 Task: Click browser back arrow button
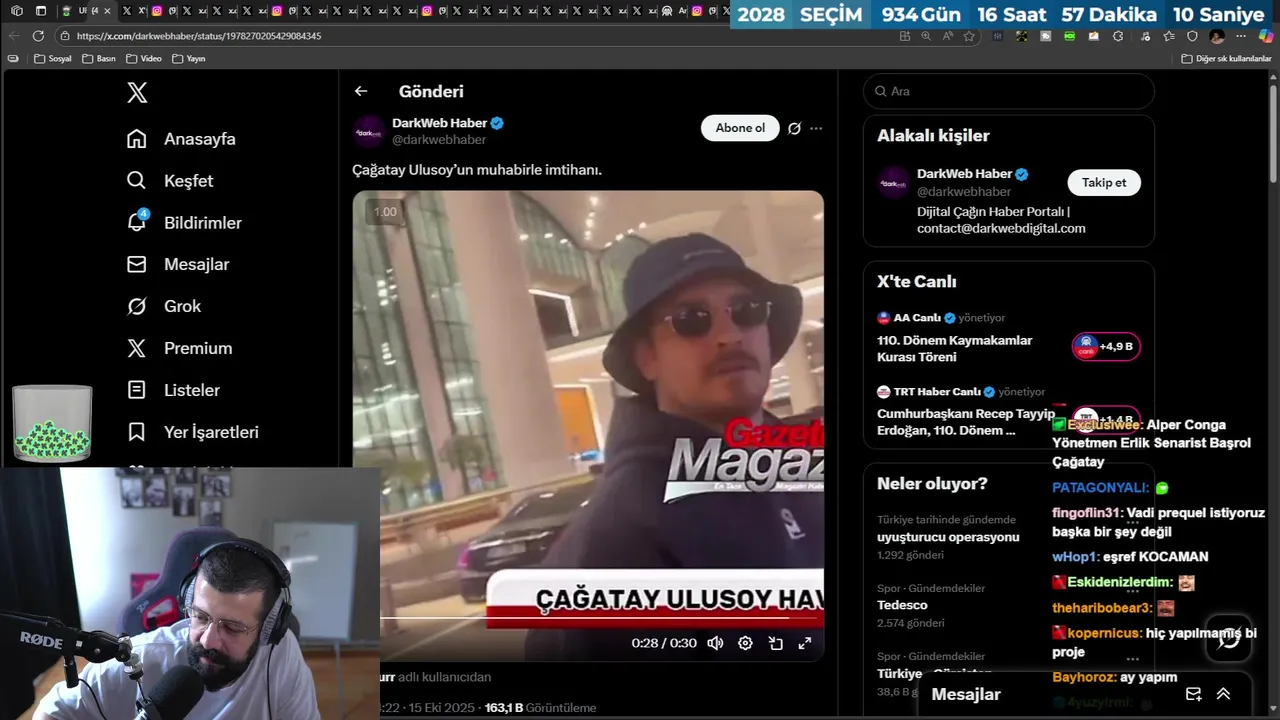tap(14, 36)
